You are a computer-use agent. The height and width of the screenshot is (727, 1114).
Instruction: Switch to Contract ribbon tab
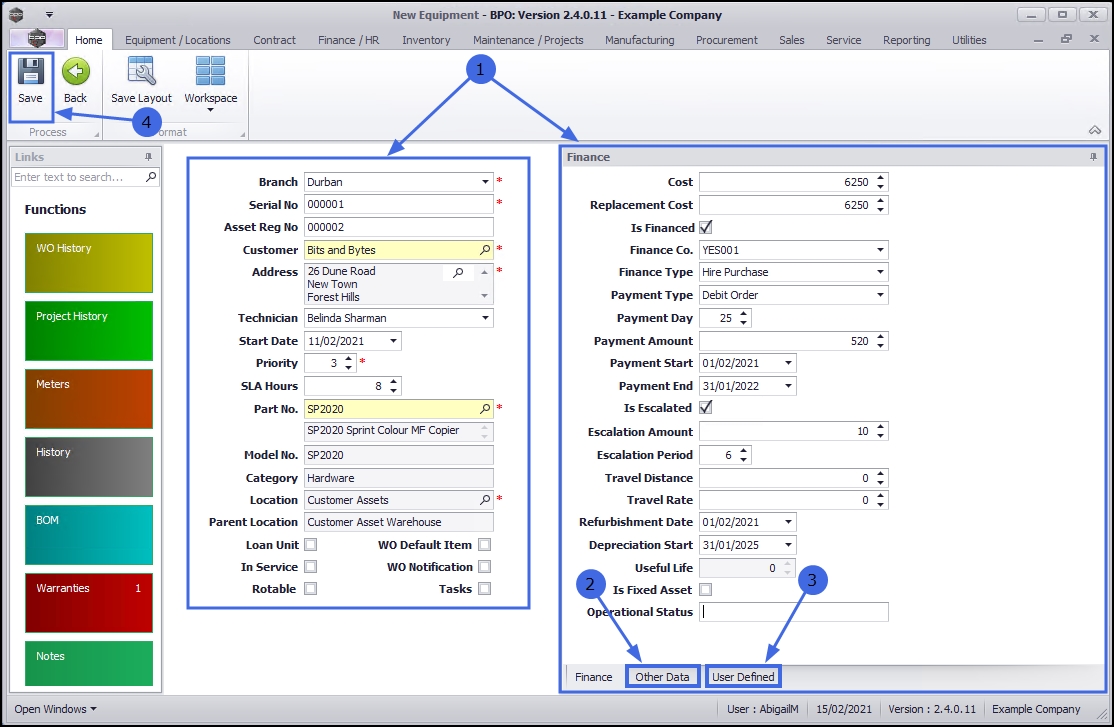pos(274,40)
